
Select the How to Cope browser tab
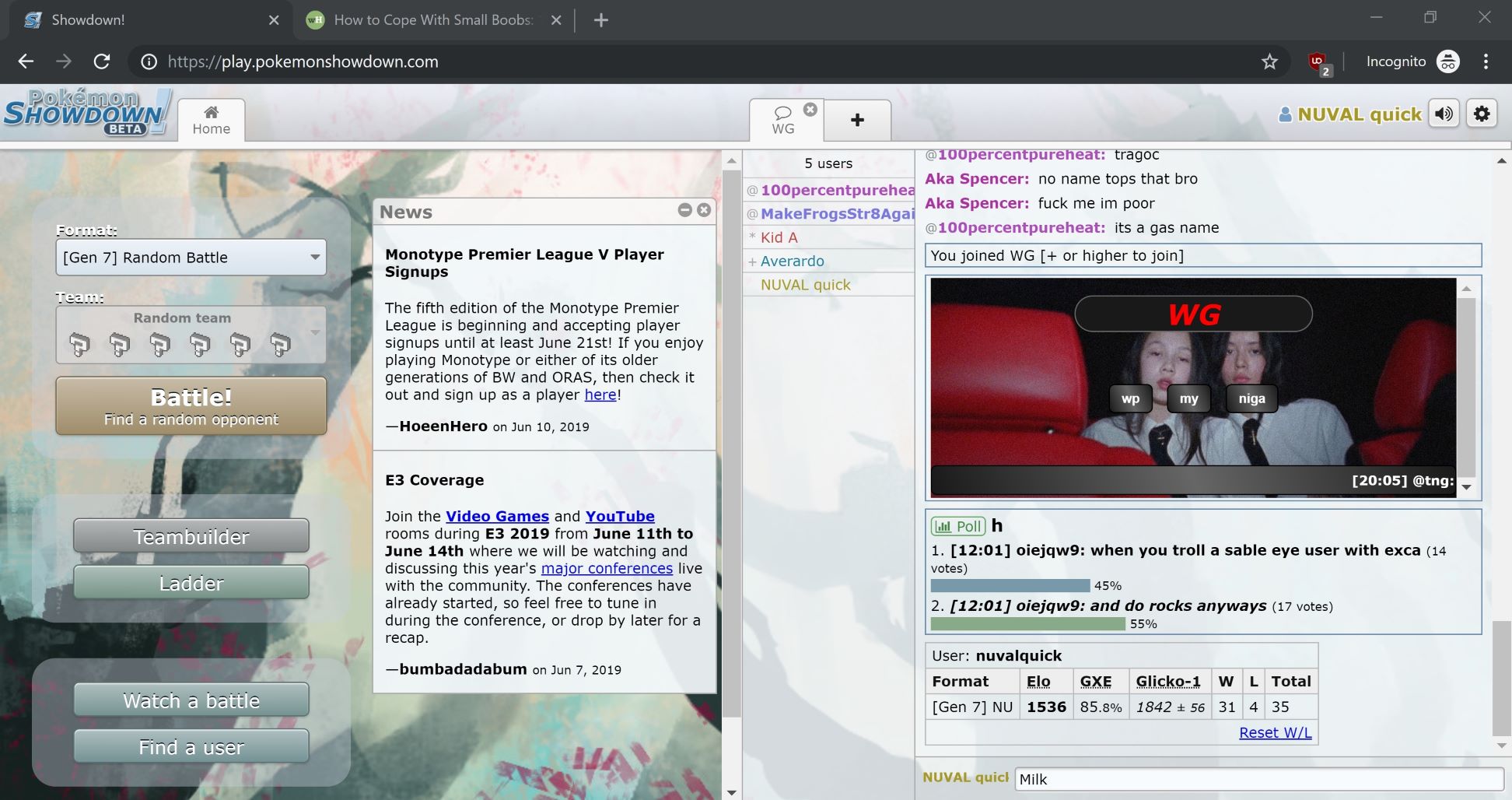click(433, 20)
